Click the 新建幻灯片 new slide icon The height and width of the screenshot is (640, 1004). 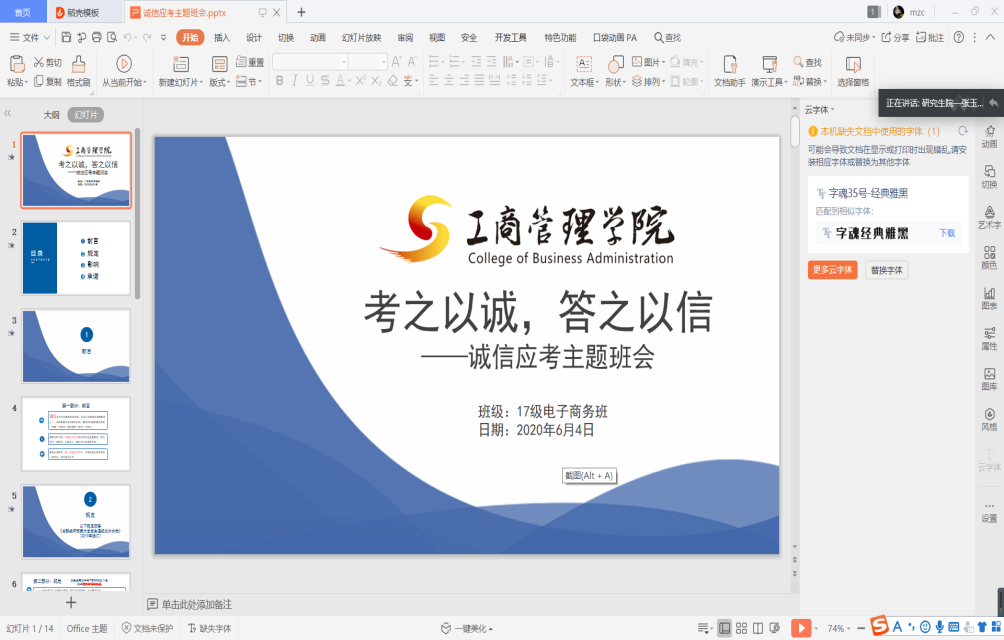tap(181, 63)
